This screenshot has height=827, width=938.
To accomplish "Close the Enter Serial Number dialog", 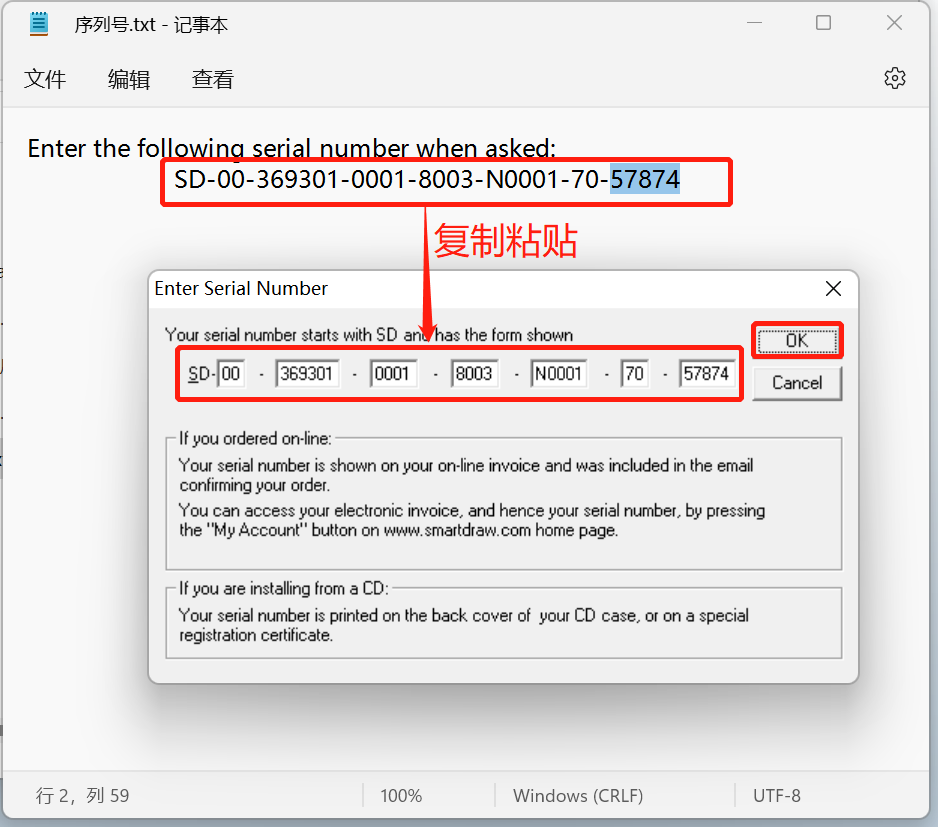I will [833, 288].
